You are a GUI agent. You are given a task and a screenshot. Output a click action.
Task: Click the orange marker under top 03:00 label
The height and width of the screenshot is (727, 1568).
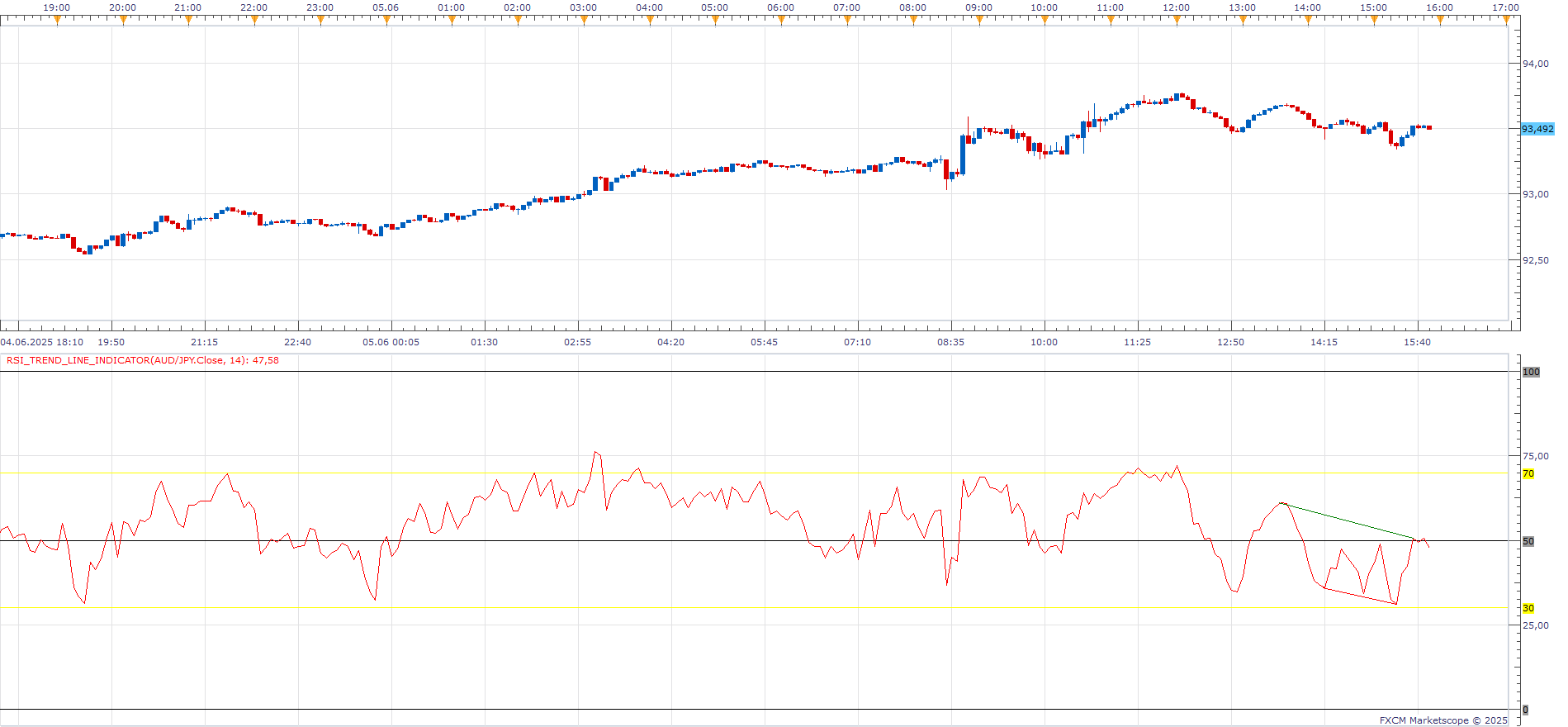point(584,21)
